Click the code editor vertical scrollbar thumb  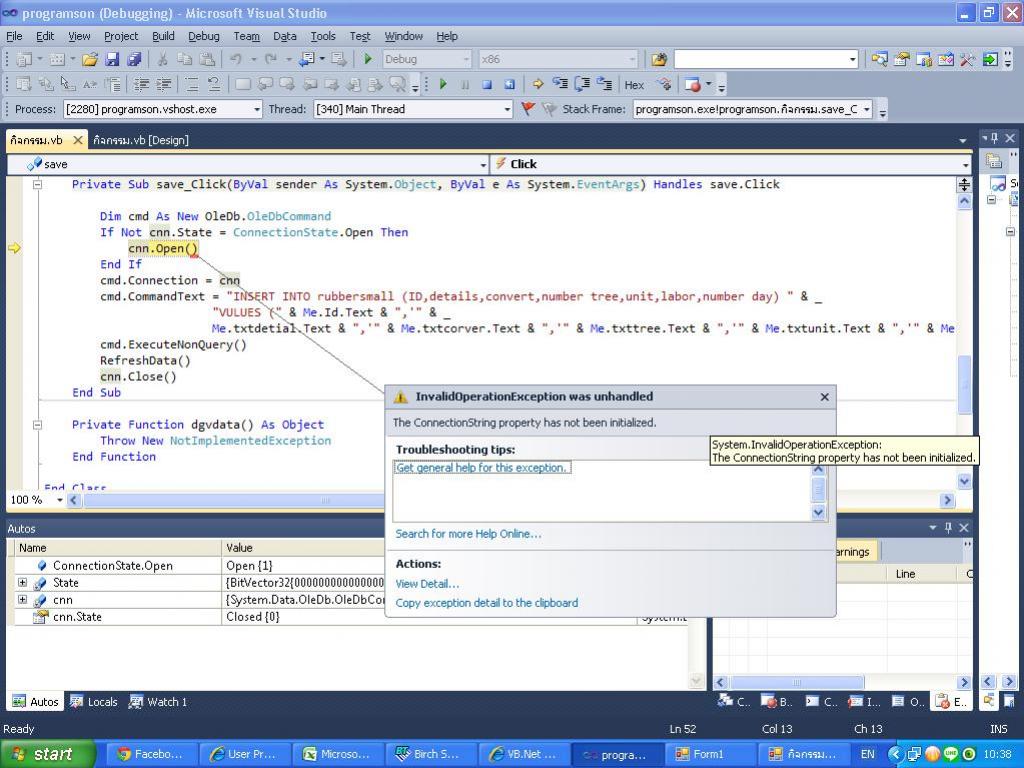(965, 384)
